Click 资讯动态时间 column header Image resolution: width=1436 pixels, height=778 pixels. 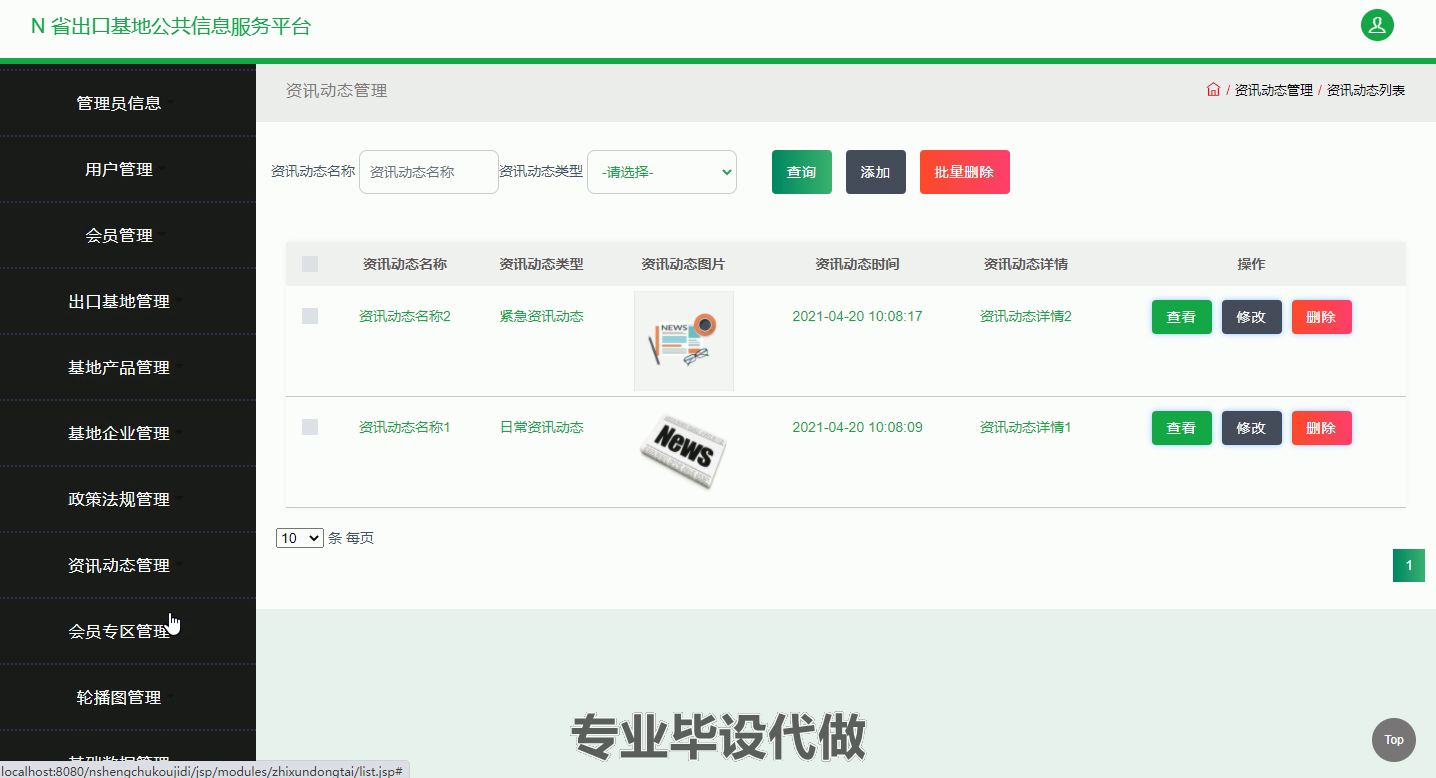pyautogui.click(x=857, y=264)
